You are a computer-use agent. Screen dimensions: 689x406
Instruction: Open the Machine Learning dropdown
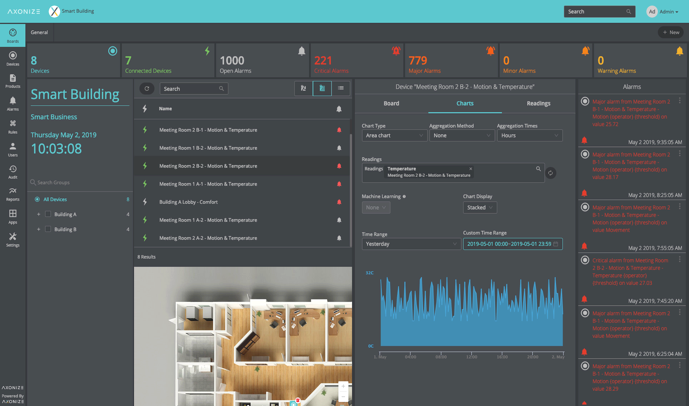[x=376, y=207]
